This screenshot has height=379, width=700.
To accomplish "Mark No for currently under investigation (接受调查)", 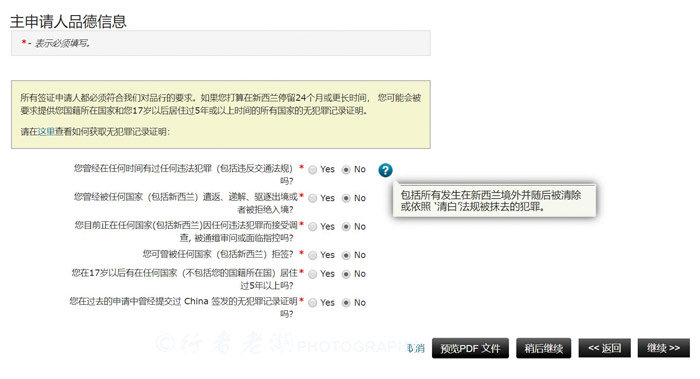I will click(346, 227).
